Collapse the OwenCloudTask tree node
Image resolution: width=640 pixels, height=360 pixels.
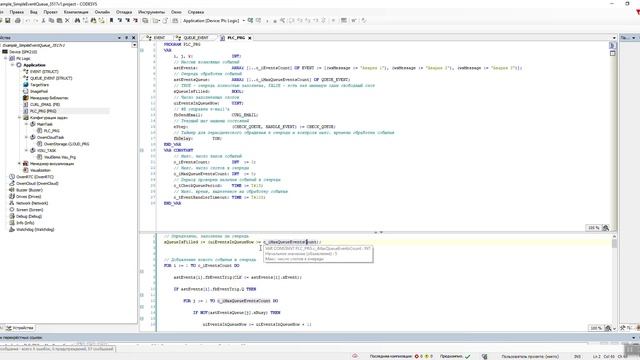[x=26, y=137]
